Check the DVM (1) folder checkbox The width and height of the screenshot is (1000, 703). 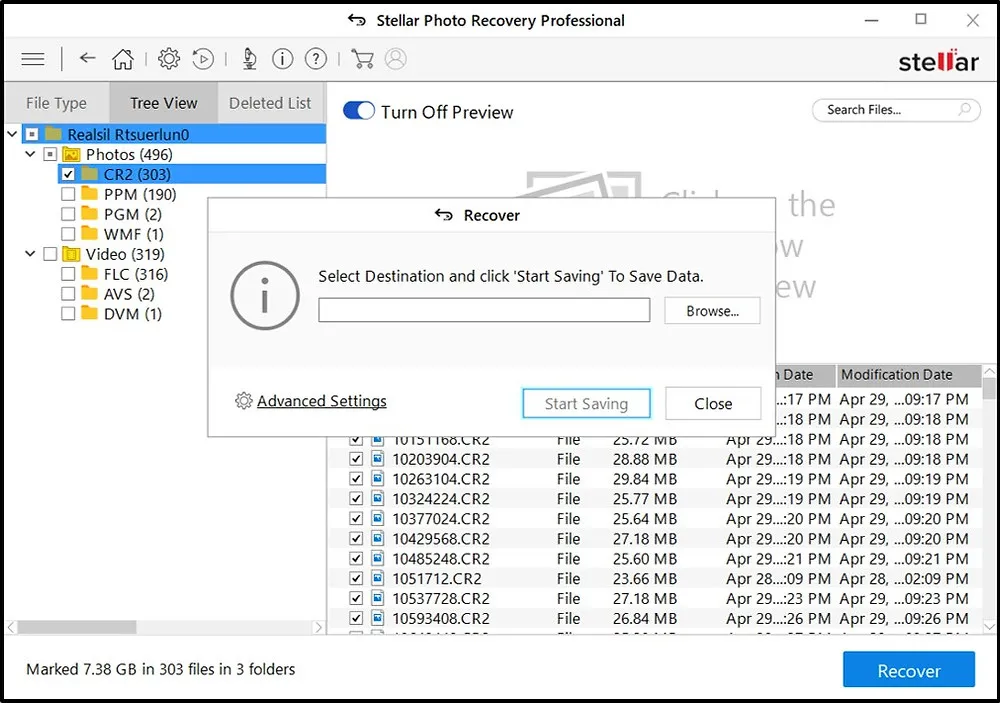click(x=68, y=314)
